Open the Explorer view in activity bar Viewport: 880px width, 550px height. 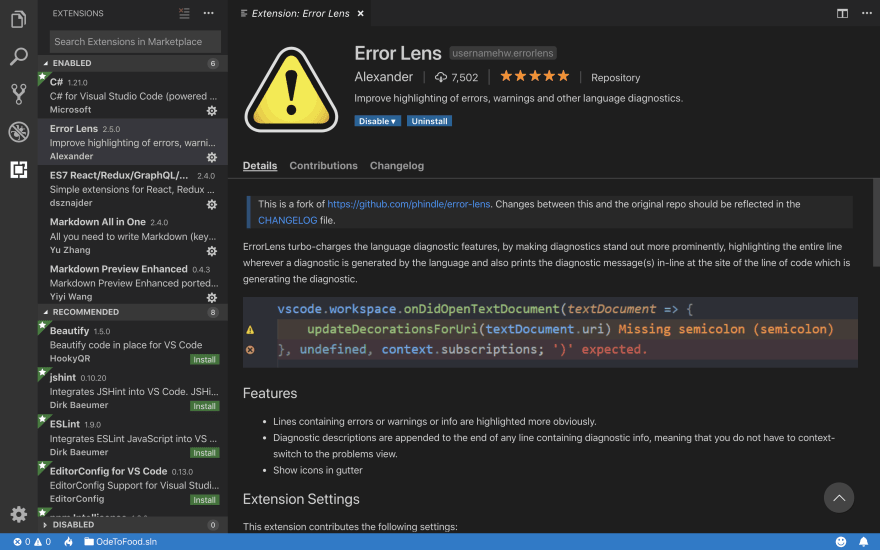click(x=19, y=19)
